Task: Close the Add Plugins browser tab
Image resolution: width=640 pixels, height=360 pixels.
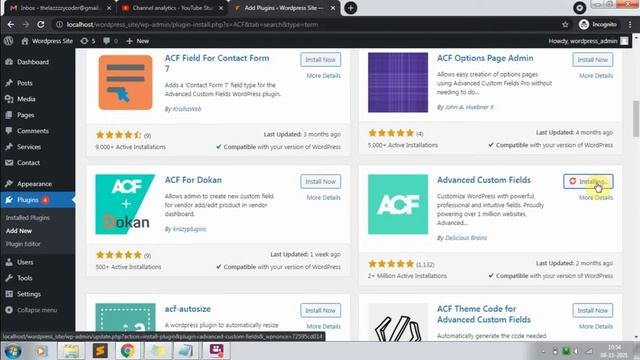Action: pyautogui.click(x=333, y=8)
